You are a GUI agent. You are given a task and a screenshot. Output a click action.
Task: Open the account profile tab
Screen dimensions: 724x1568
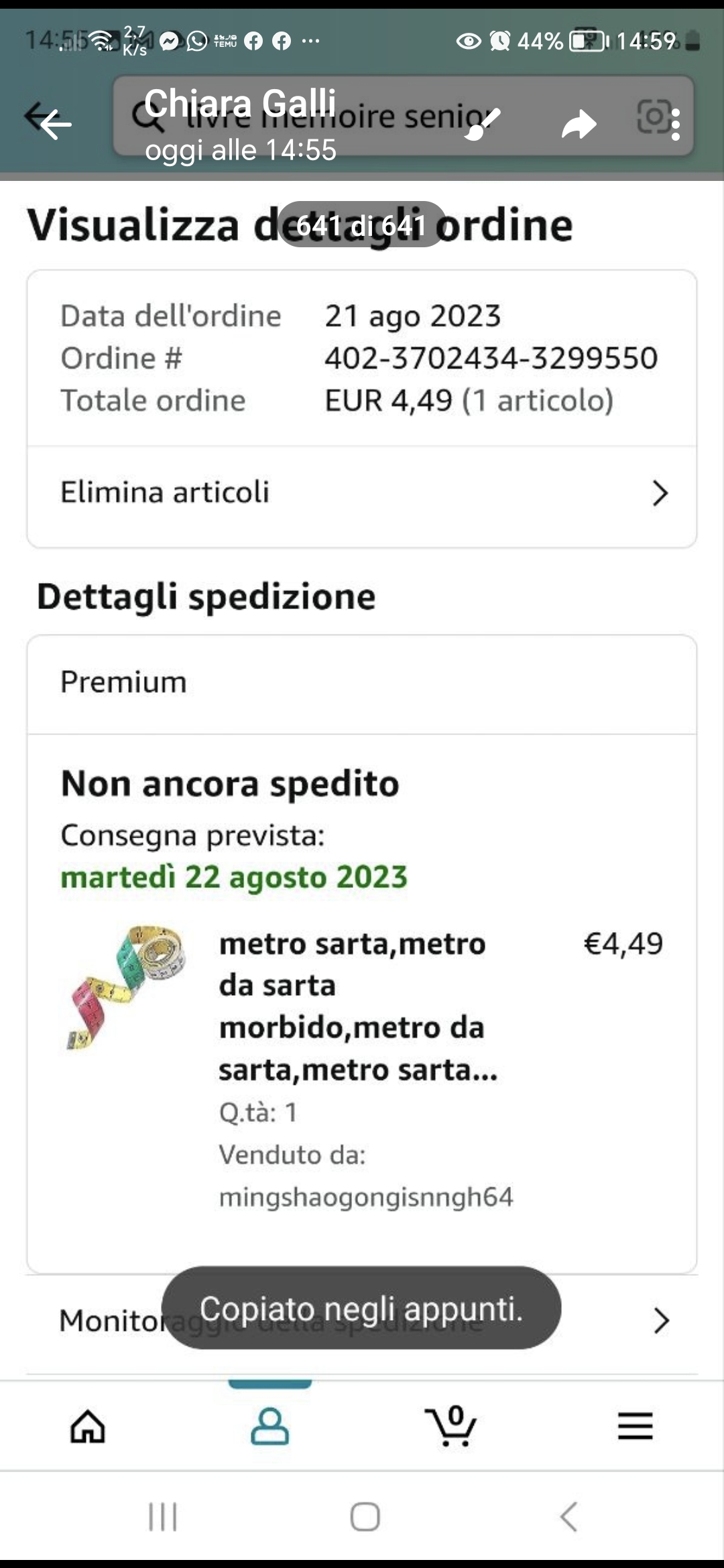[269, 1425]
